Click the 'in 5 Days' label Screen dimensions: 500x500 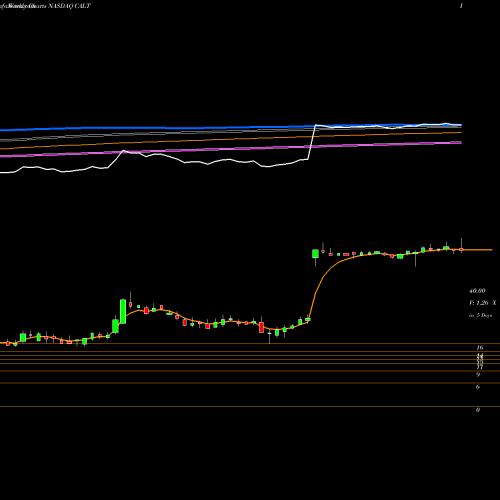pyautogui.click(x=480, y=315)
